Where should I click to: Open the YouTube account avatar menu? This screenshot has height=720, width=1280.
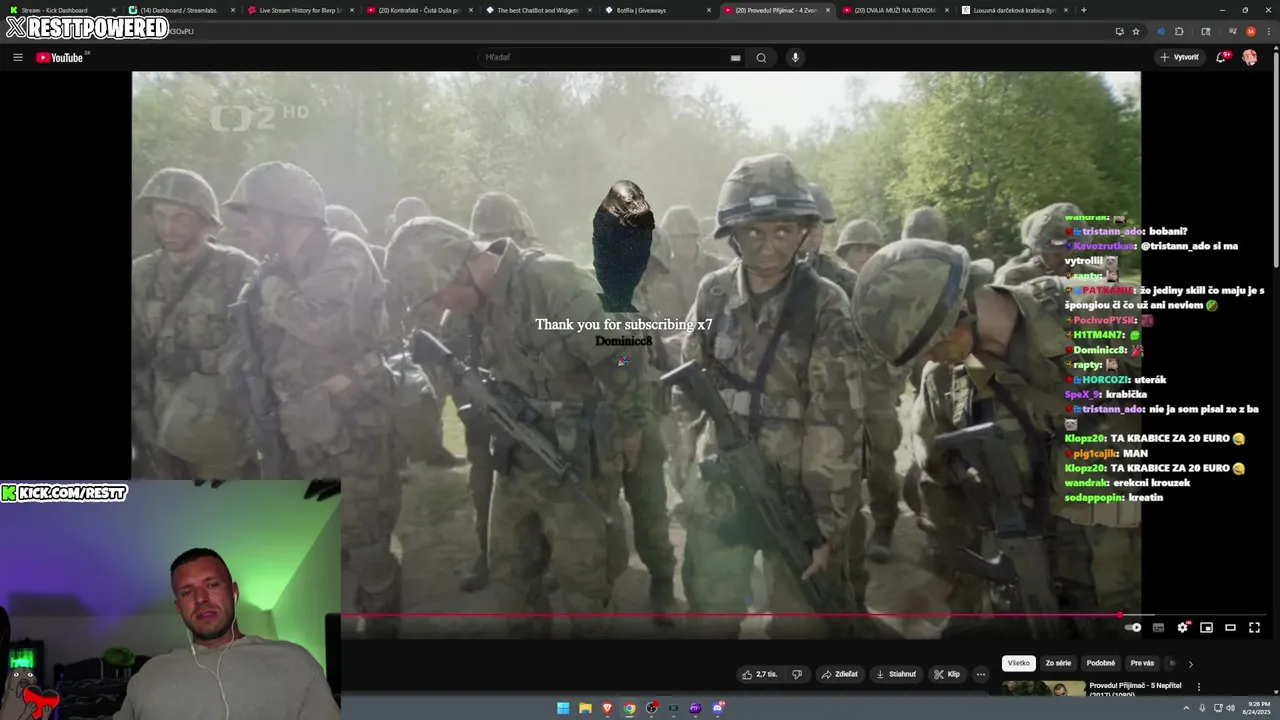tap(1250, 57)
